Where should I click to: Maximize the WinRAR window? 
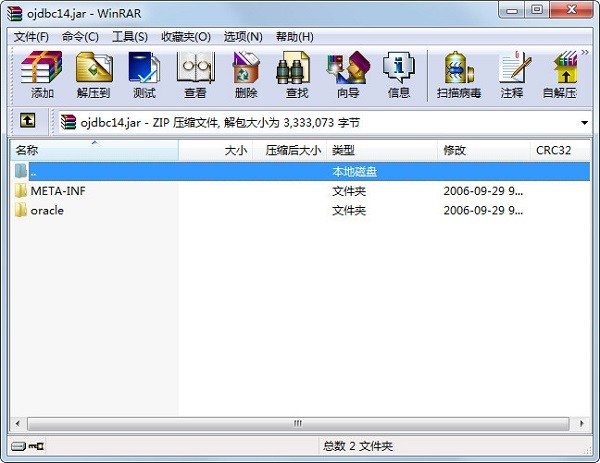(537, 10)
